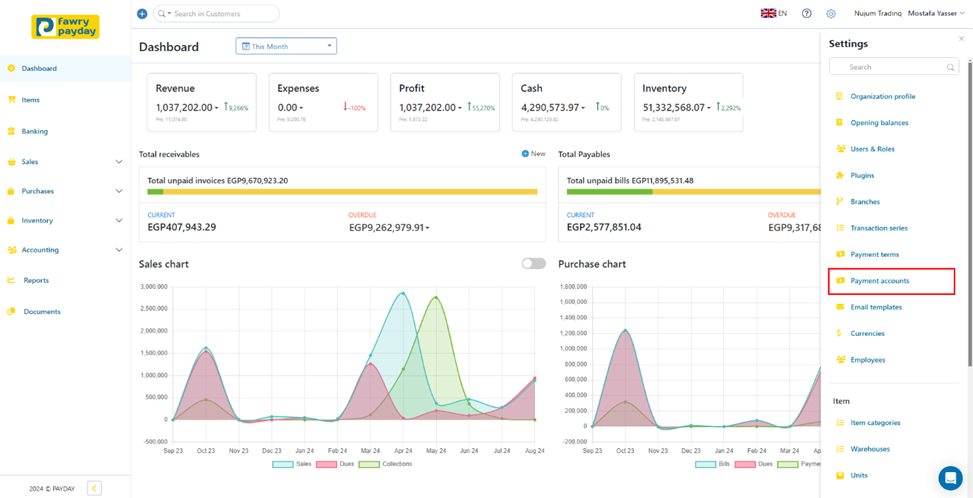
Task: Open the help question mark icon
Action: pos(807,14)
